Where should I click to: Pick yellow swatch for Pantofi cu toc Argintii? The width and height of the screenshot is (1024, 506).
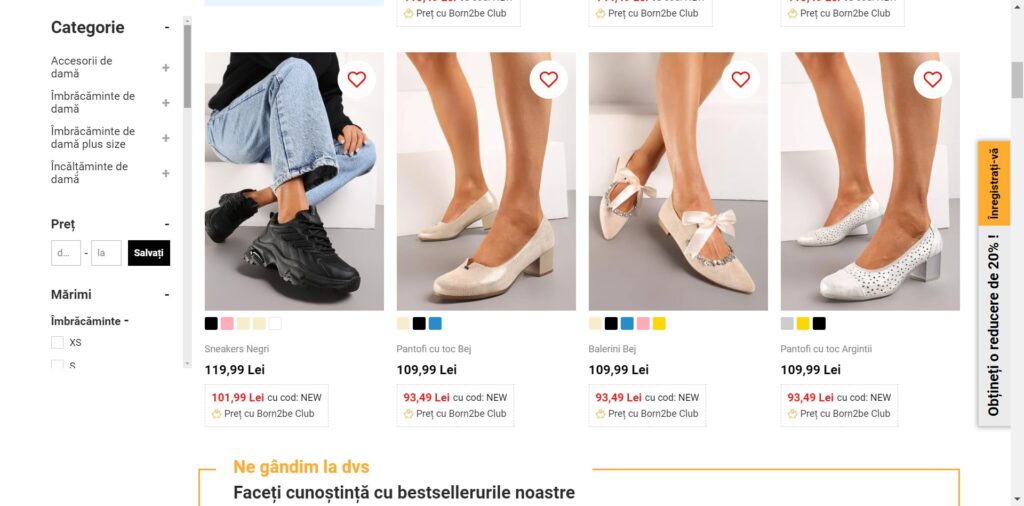pos(803,324)
